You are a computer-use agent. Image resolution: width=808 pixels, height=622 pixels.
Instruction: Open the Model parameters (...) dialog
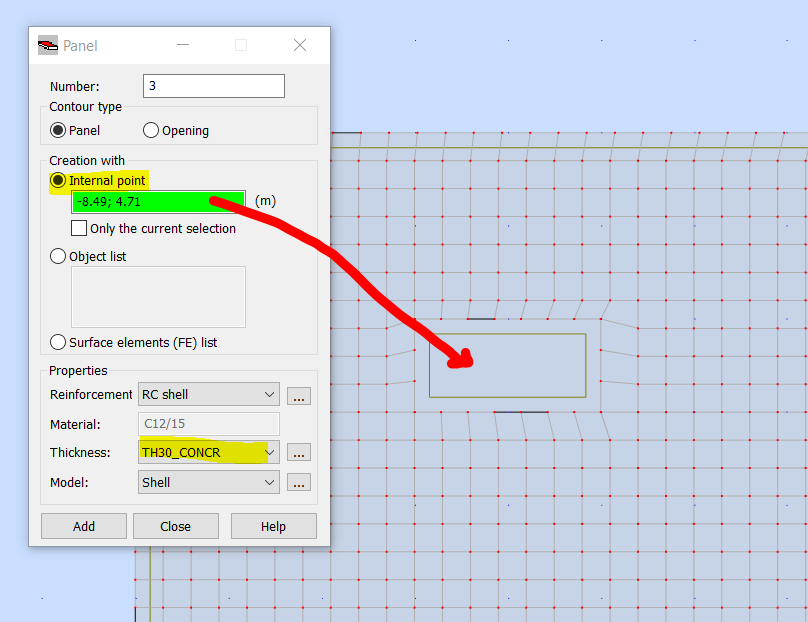298,482
